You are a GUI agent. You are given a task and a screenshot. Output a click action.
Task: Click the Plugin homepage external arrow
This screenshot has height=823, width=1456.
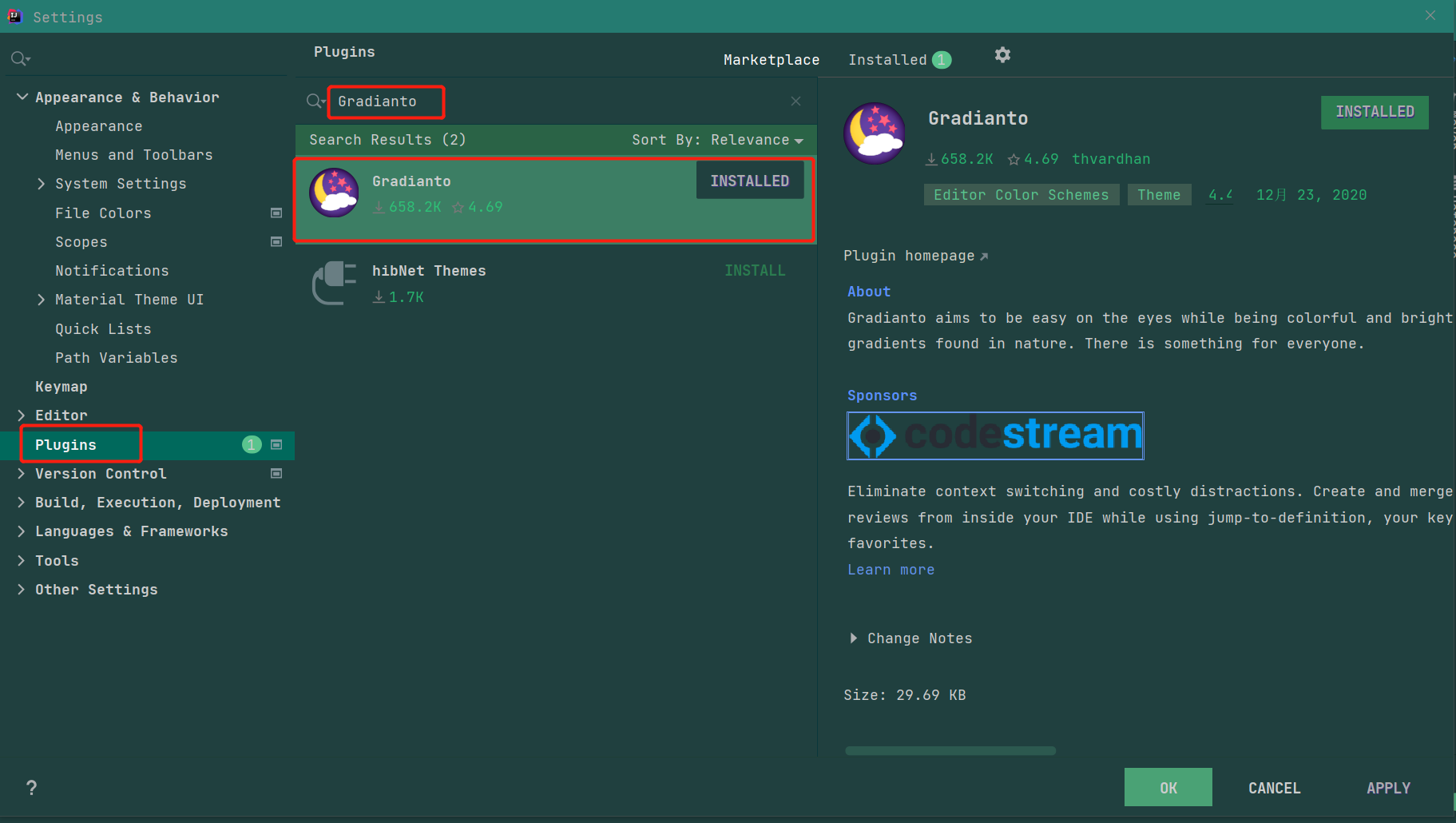point(984,256)
